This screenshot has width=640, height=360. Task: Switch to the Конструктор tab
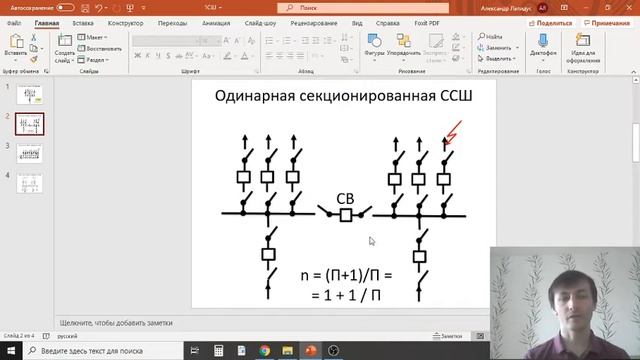(125, 23)
